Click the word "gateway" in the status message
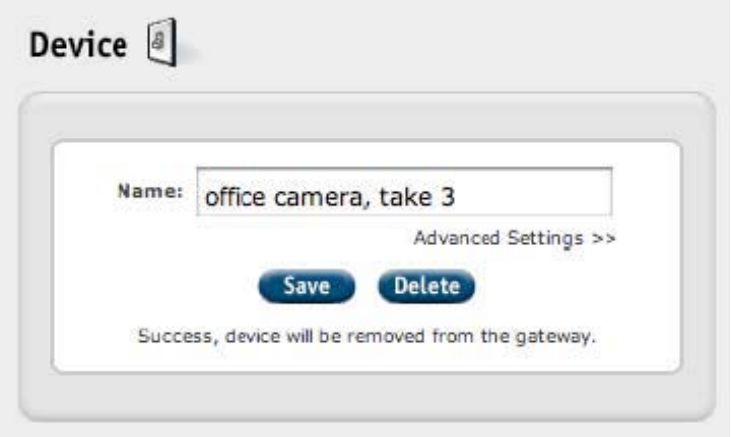The height and width of the screenshot is (437, 731). [552, 337]
